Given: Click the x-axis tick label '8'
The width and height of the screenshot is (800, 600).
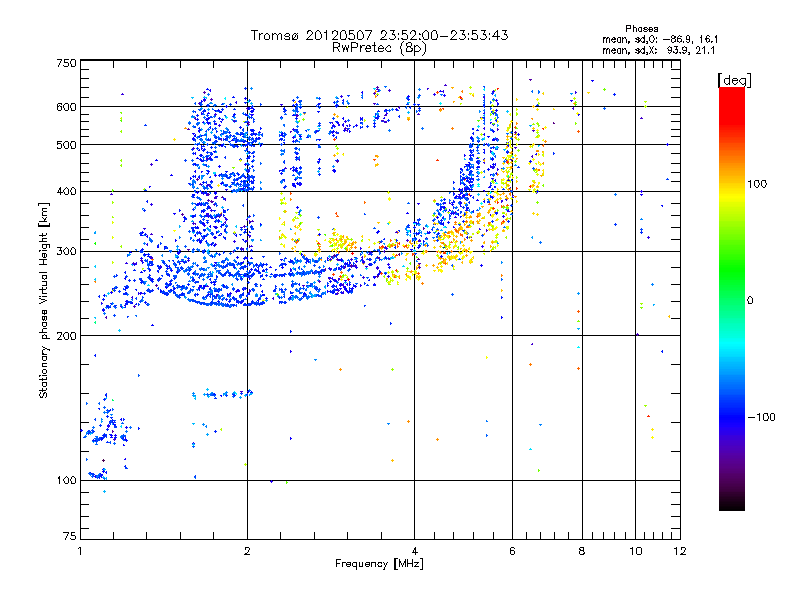Looking at the screenshot, I should (582, 551).
